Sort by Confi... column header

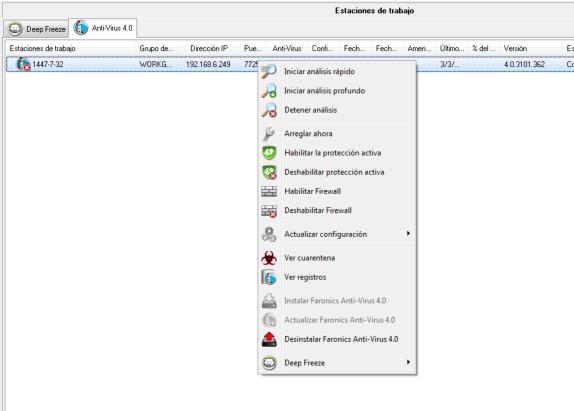point(323,48)
